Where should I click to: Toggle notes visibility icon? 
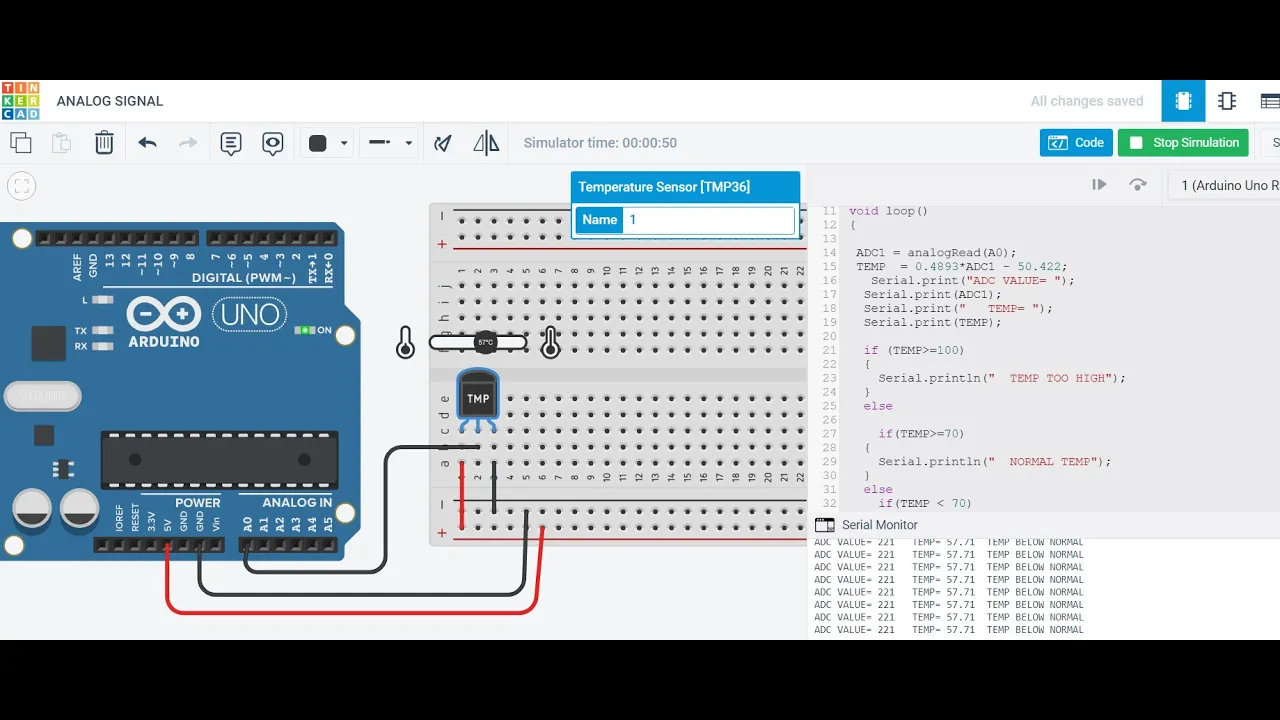[273, 143]
